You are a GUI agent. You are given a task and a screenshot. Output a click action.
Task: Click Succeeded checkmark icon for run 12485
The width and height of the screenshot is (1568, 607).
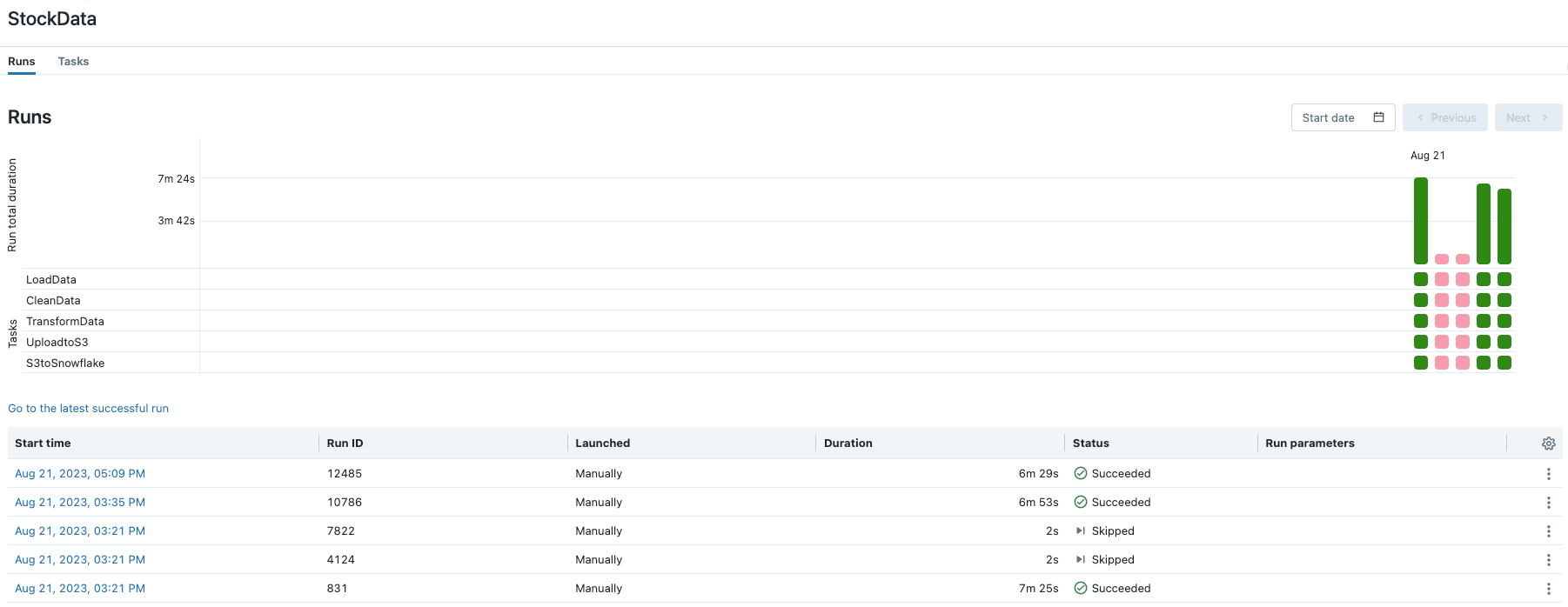pos(1080,474)
